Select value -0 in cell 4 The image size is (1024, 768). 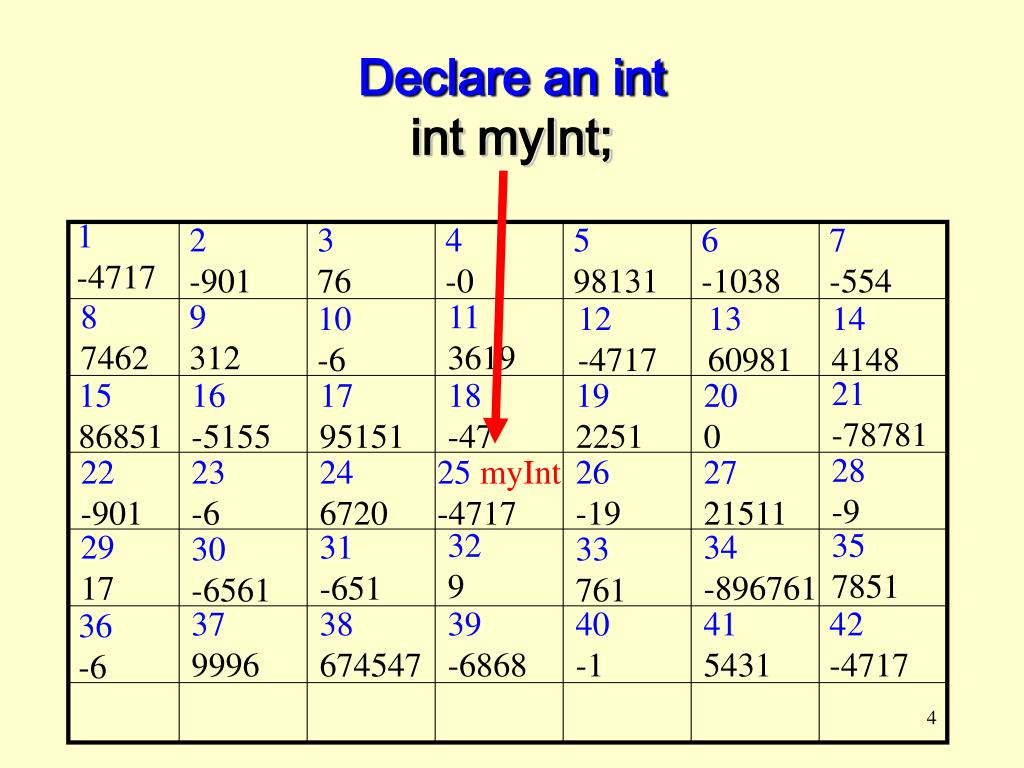(x=460, y=281)
